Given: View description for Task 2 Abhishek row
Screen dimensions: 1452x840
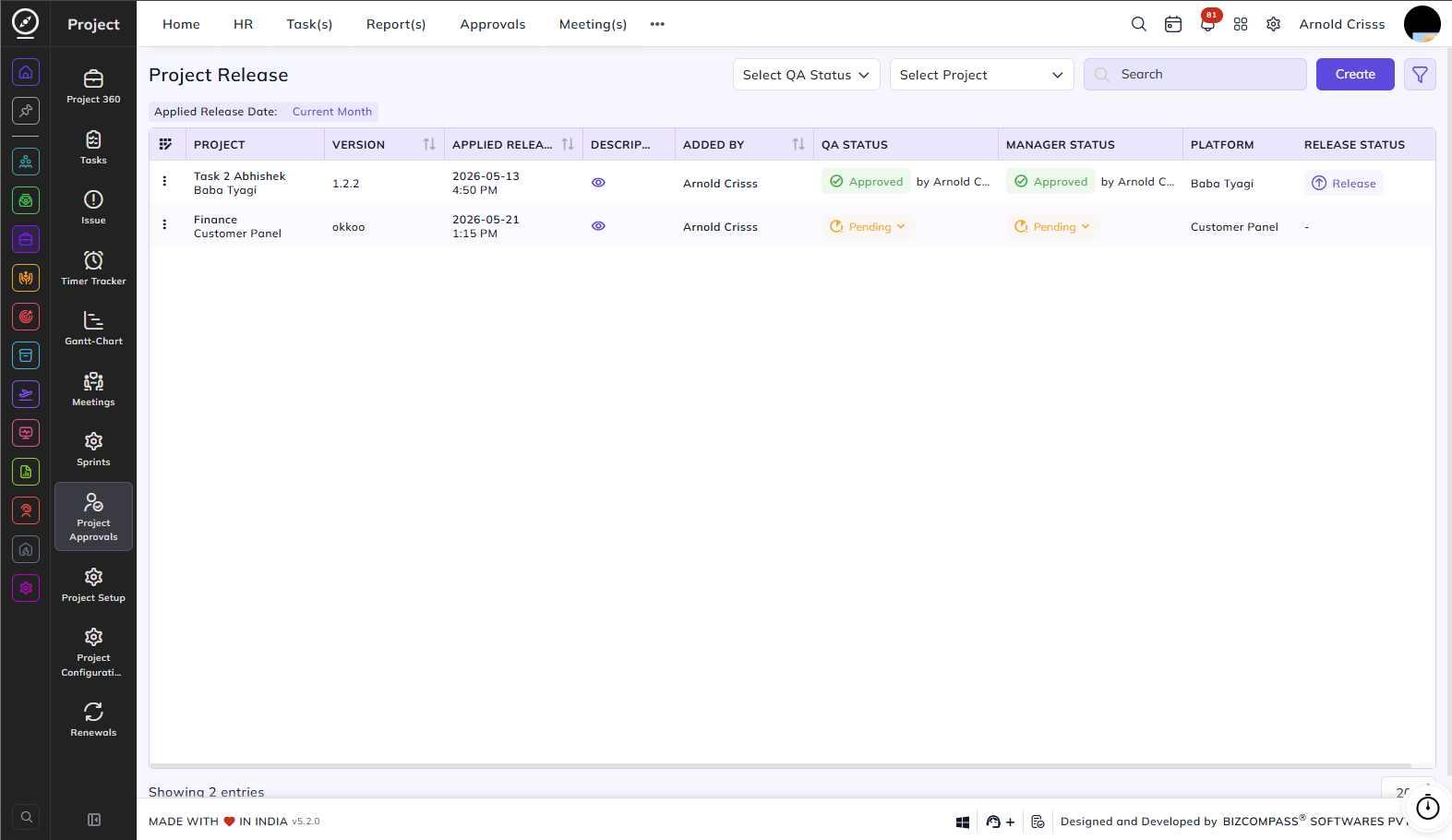Looking at the screenshot, I should coord(598,183).
